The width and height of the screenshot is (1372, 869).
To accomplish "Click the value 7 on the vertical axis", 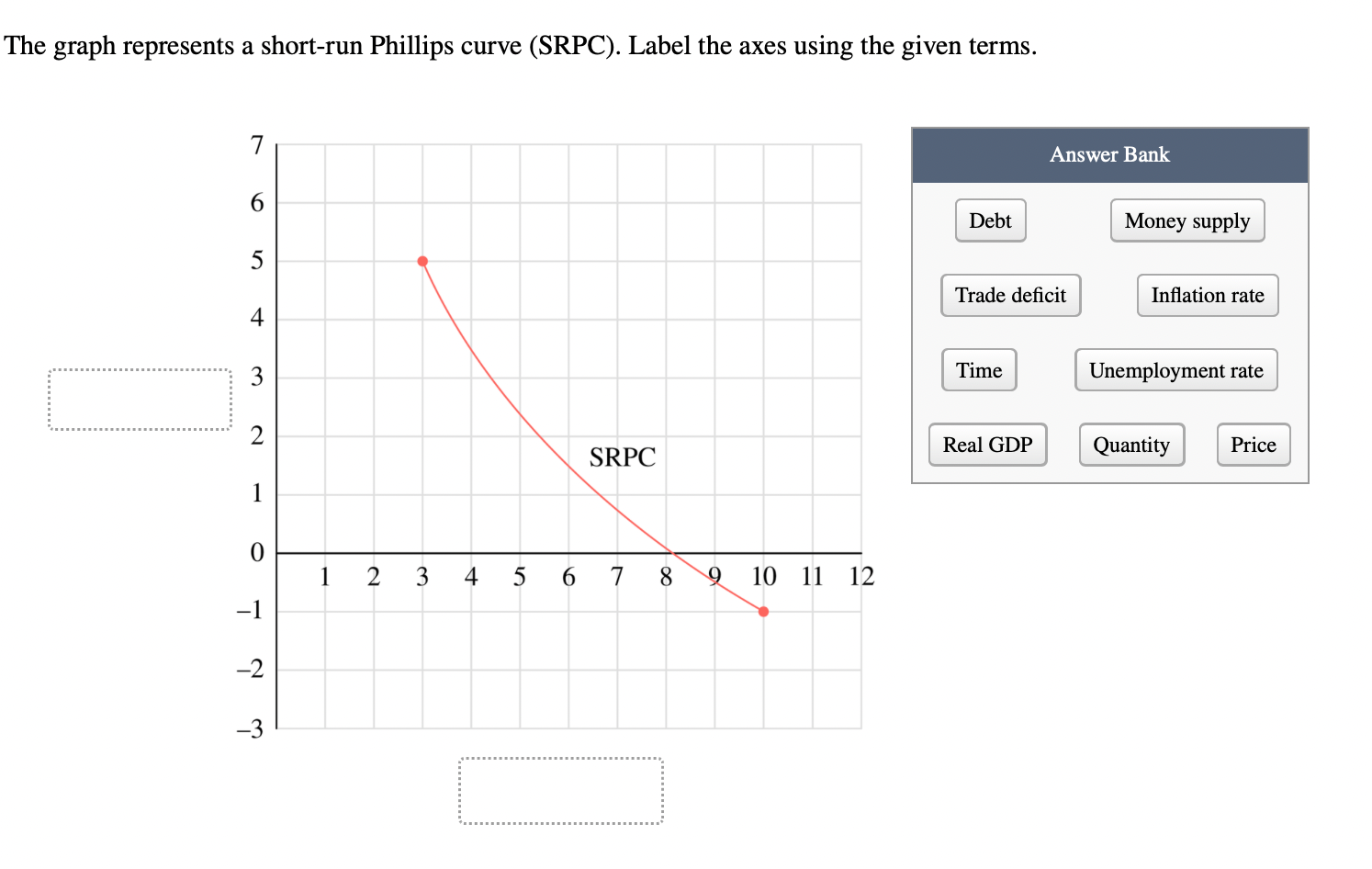I will click(257, 144).
